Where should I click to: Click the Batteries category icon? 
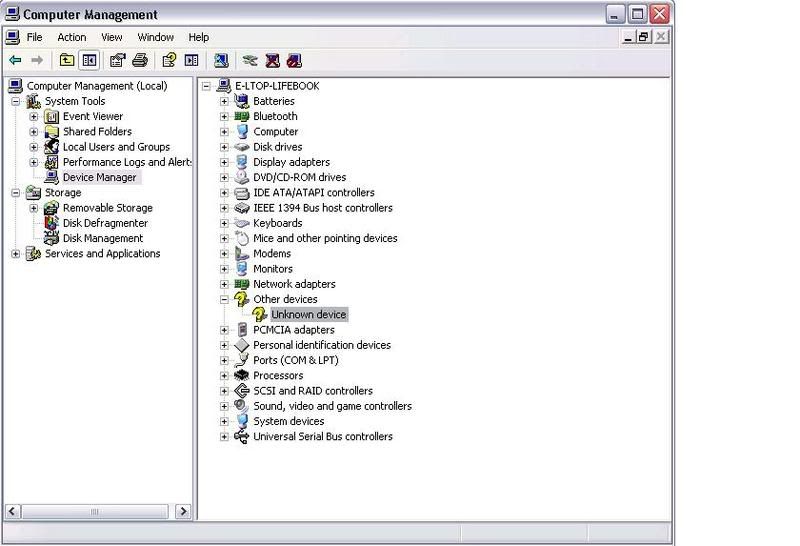[241, 101]
